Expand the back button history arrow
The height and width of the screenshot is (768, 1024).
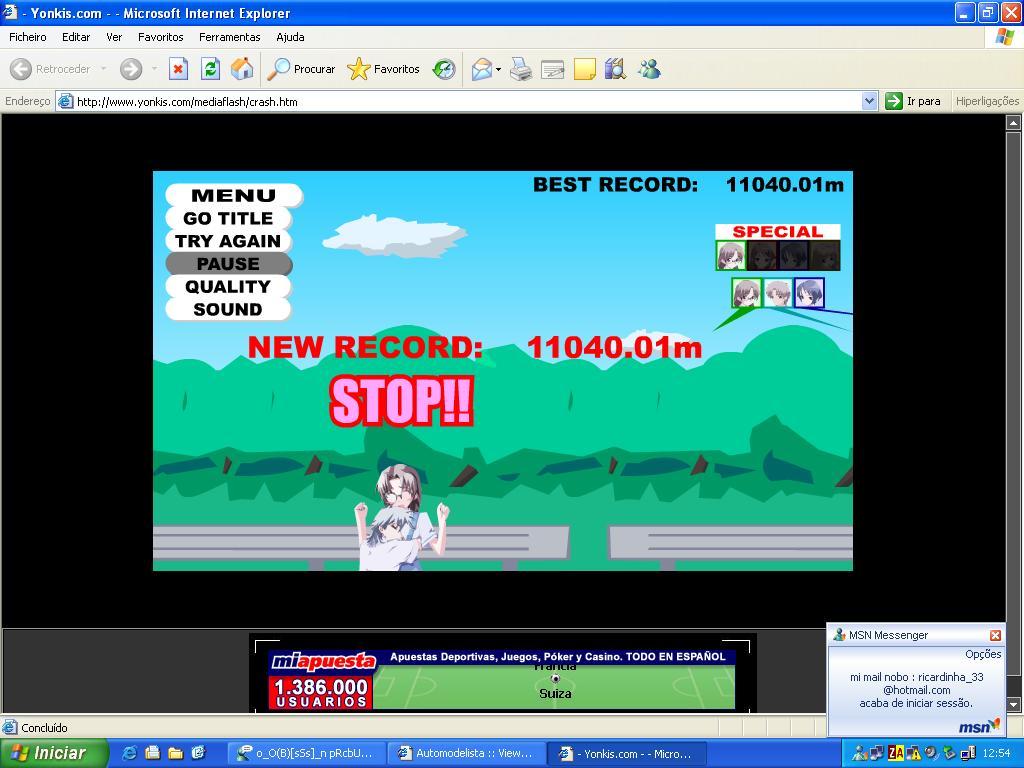[103, 69]
